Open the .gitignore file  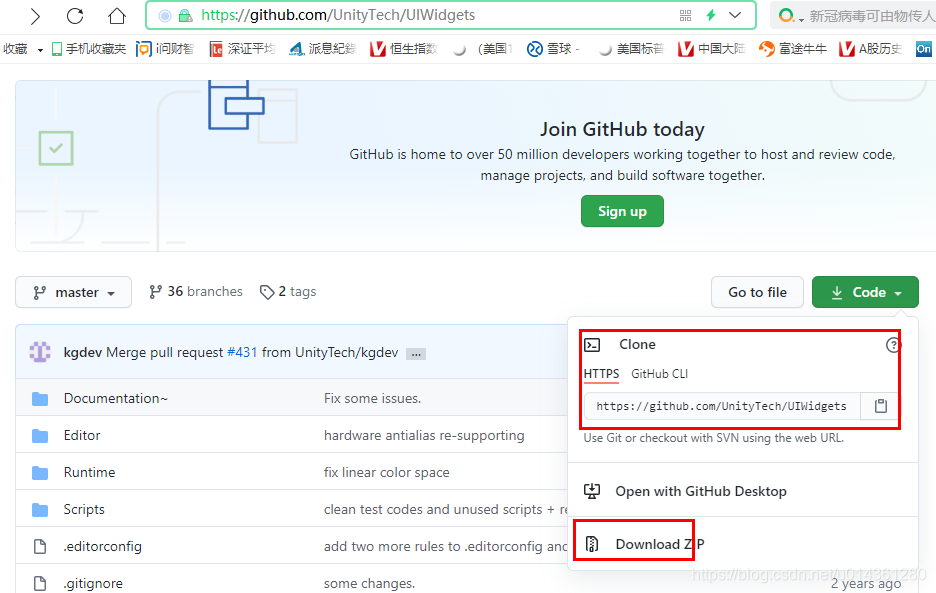pos(93,583)
